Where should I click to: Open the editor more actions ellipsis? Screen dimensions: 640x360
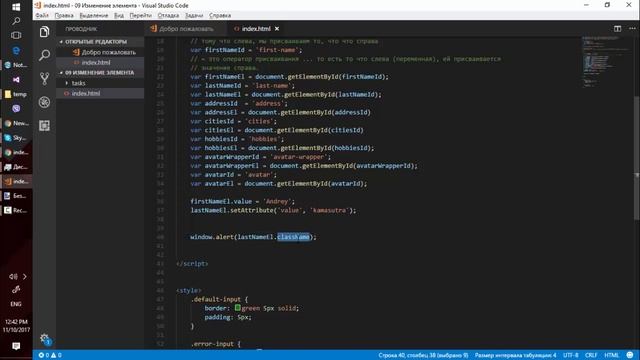(632, 29)
